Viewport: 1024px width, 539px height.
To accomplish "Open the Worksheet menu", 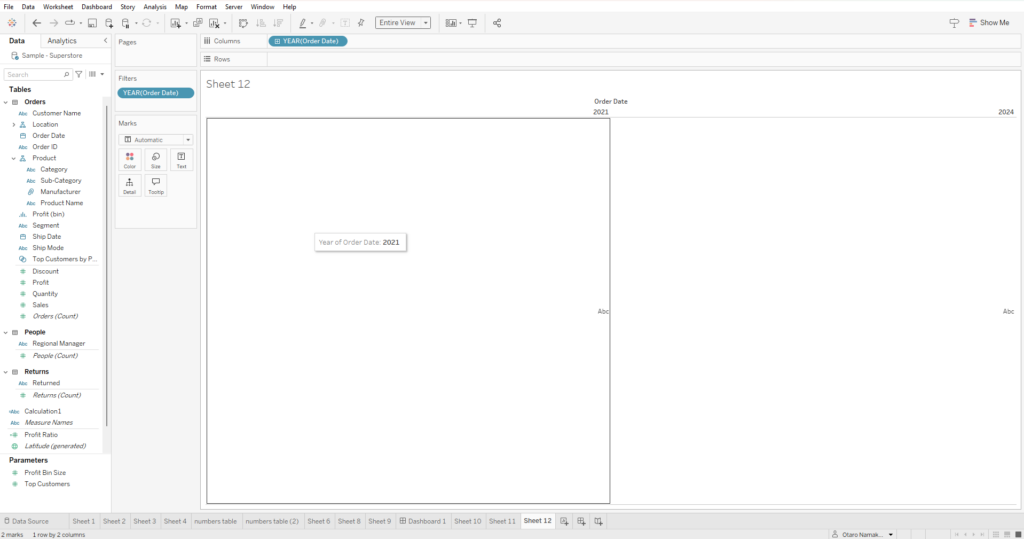I will point(58,7).
